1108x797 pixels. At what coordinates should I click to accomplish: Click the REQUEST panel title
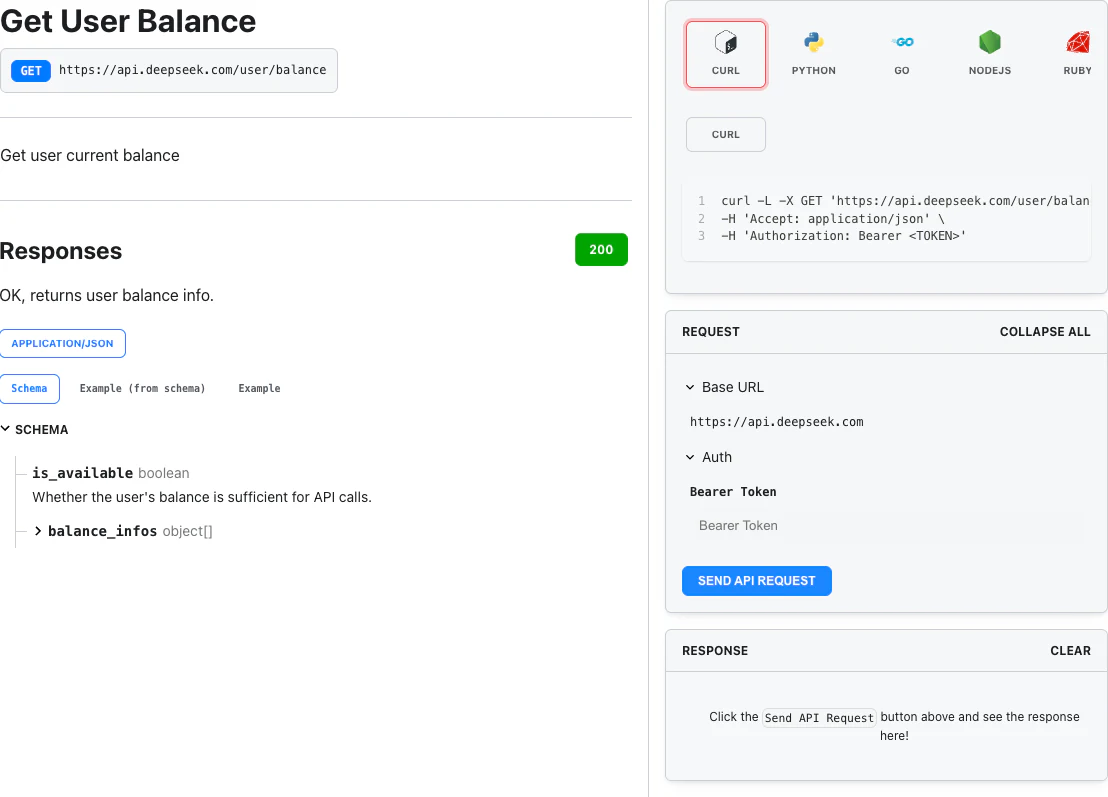(711, 332)
